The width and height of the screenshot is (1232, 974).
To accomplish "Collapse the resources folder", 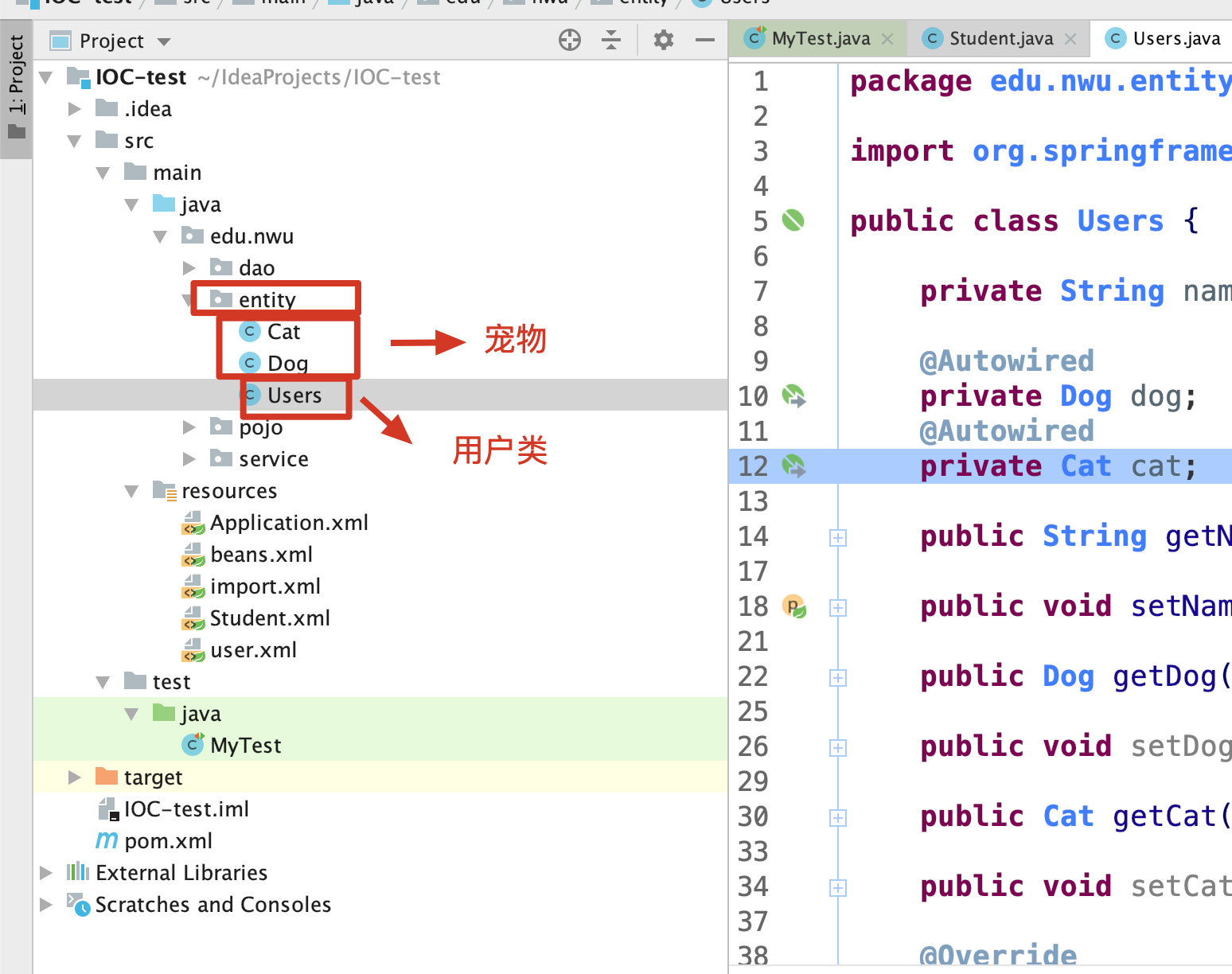I will click(x=131, y=491).
